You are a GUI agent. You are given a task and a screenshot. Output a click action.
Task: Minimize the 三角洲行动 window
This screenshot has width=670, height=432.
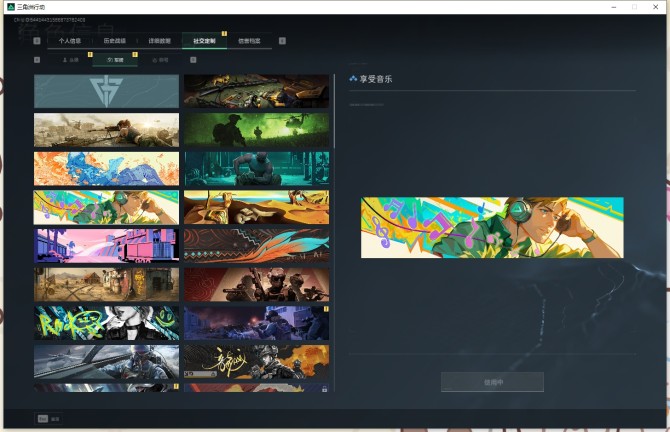click(x=614, y=7)
